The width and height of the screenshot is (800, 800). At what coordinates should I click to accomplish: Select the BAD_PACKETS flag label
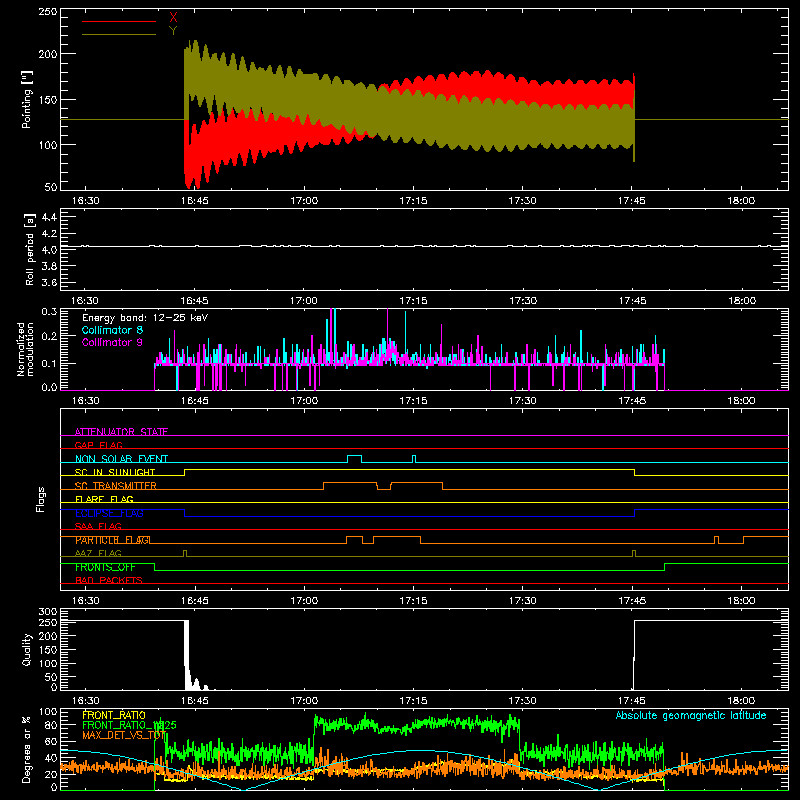tap(109, 580)
